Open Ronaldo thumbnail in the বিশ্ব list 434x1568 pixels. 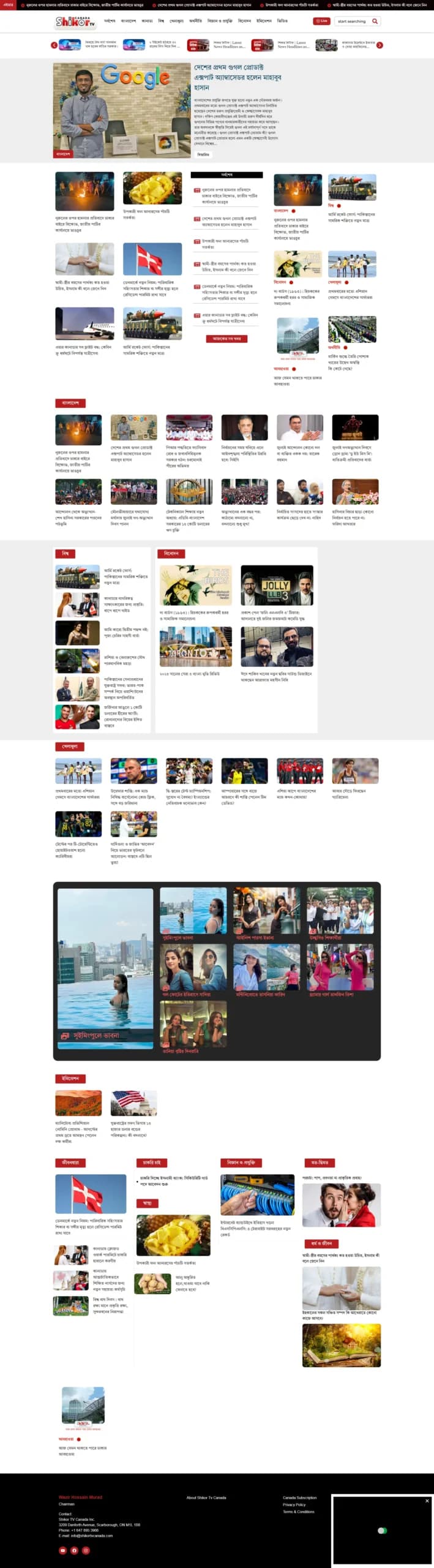[x=77, y=716]
